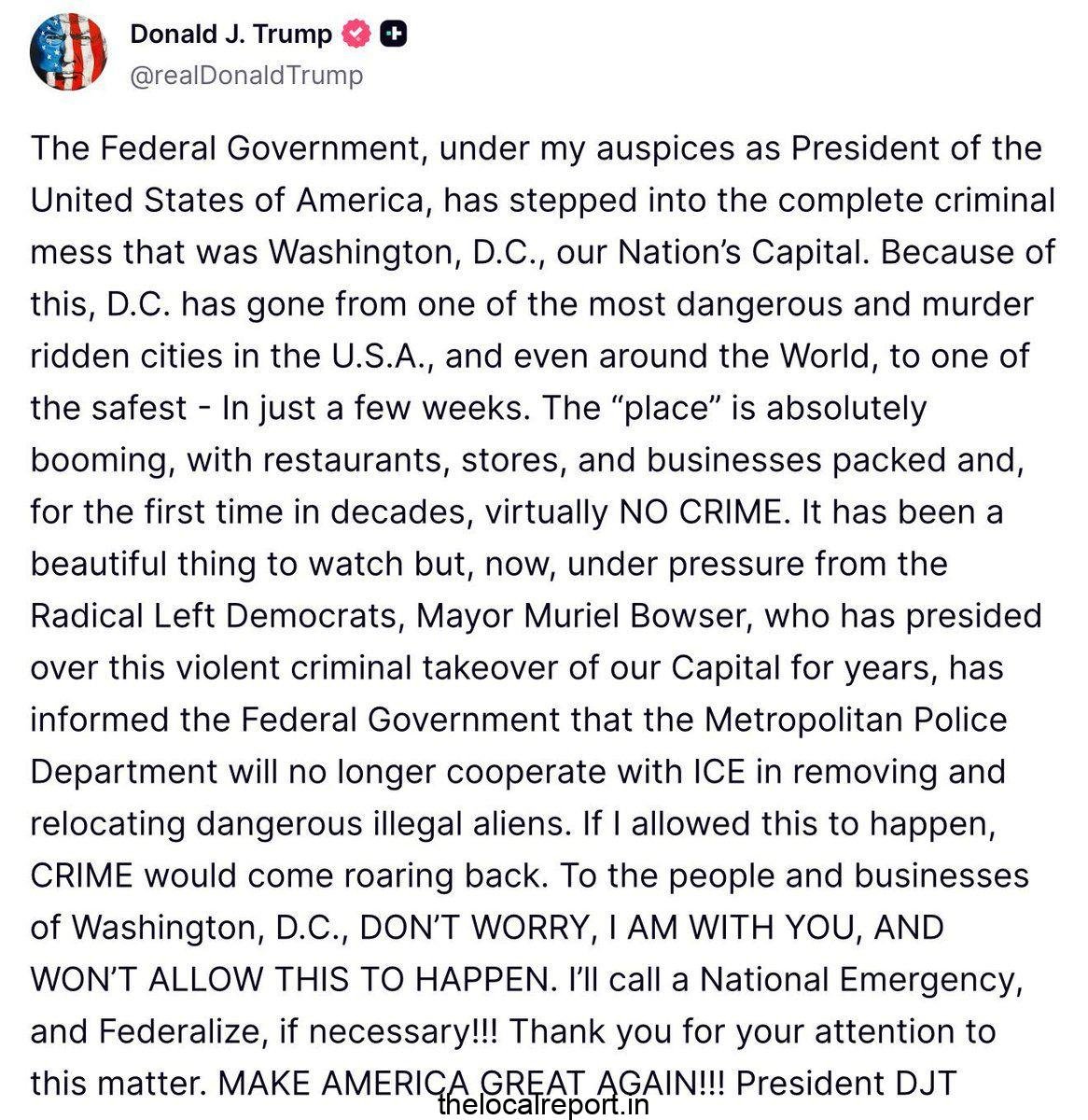
Task: Open the Donald J. Trump display name
Action: [x=230, y=35]
